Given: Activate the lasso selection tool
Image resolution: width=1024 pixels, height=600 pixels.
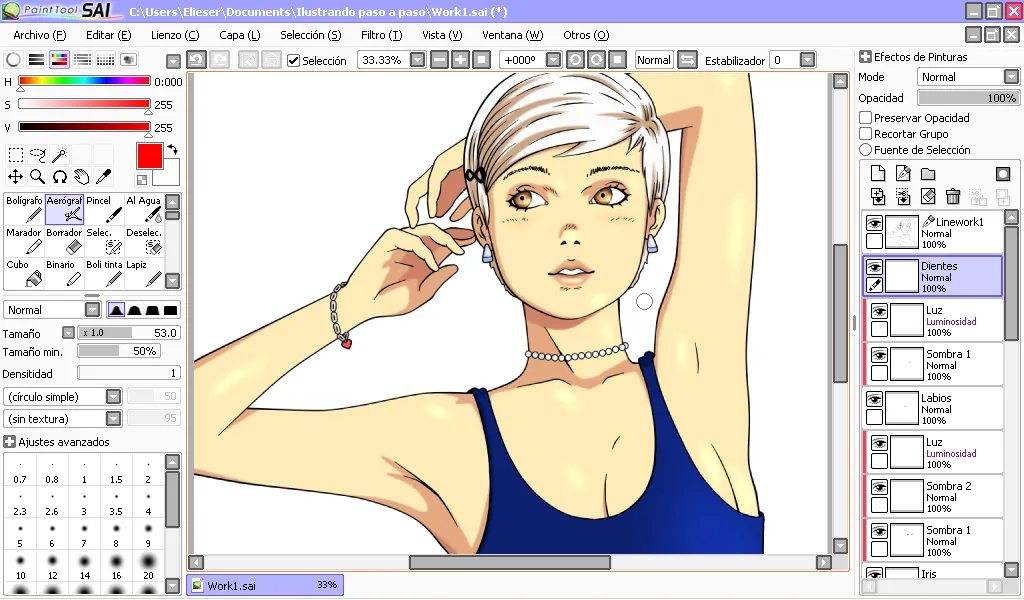Looking at the screenshot, I should [x=38, y=155].
